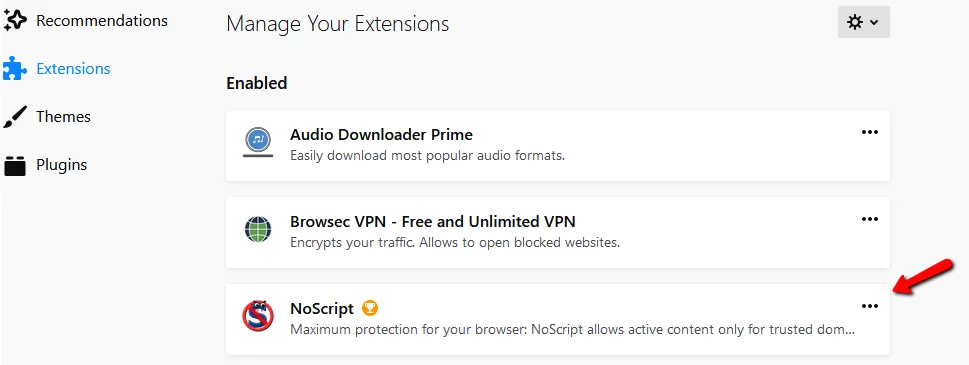Go to the Plugins section
Image resolution: width=969 pixels, height=365 pixels.
tap(62, 165)
